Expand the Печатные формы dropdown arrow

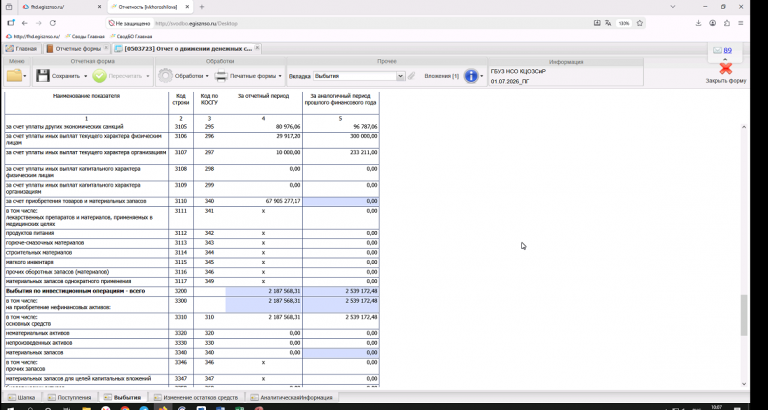(280, 76)
